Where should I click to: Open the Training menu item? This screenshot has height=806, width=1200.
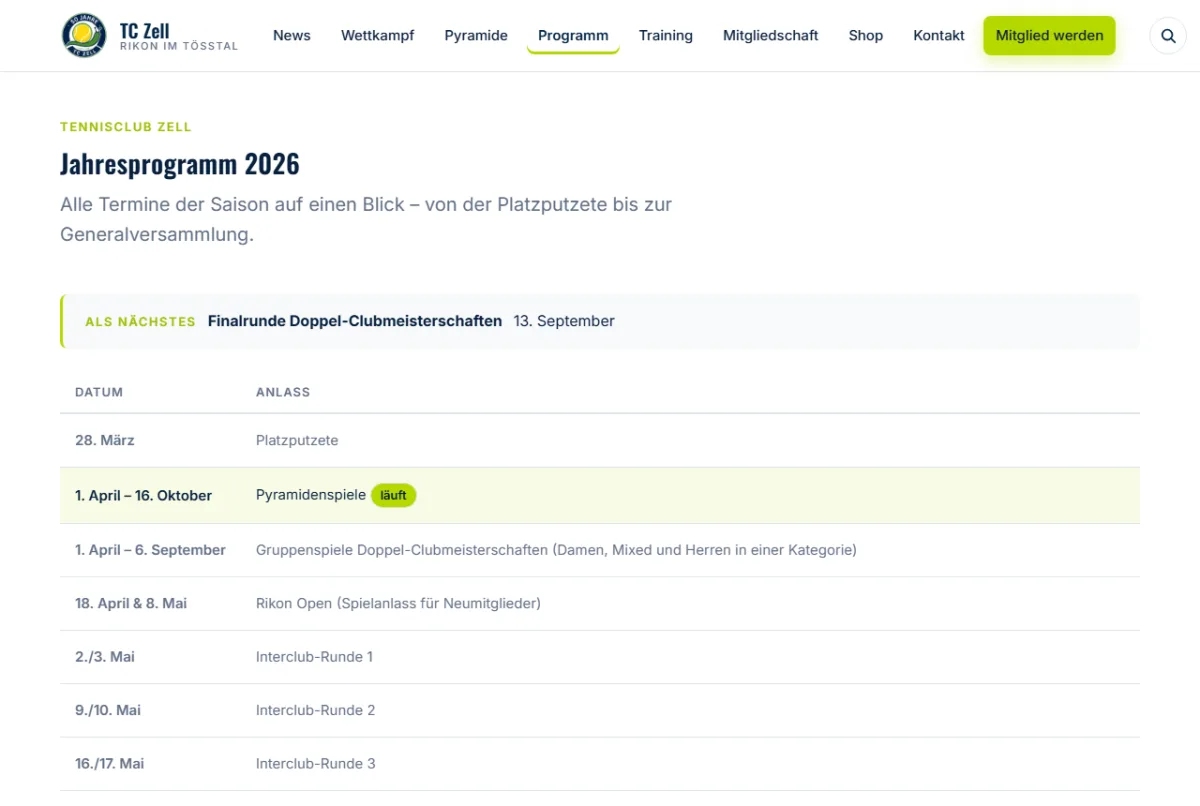[x=666, y=35]
